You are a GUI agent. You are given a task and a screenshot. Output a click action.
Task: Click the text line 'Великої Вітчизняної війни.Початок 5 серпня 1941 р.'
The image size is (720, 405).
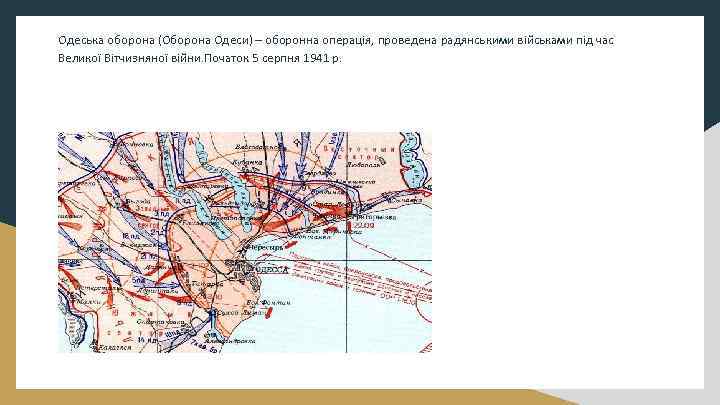200,59
